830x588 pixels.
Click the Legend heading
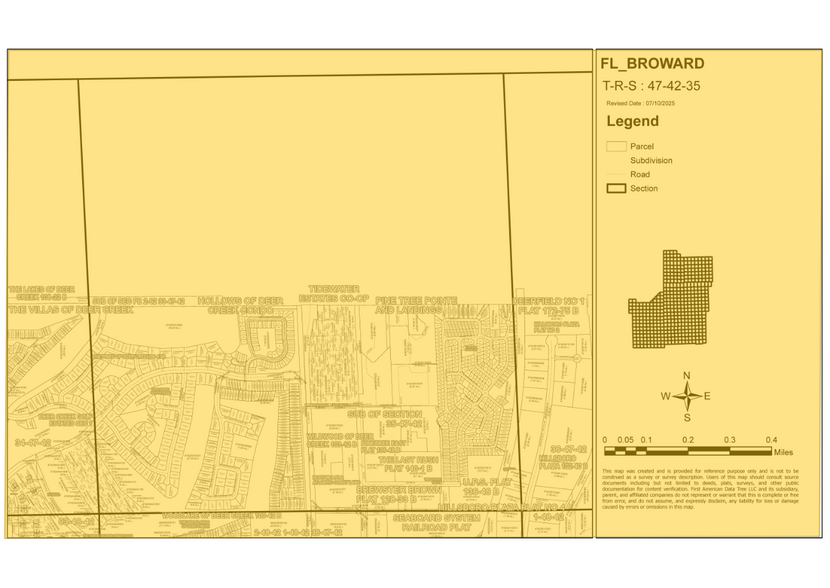pos(632,121)
